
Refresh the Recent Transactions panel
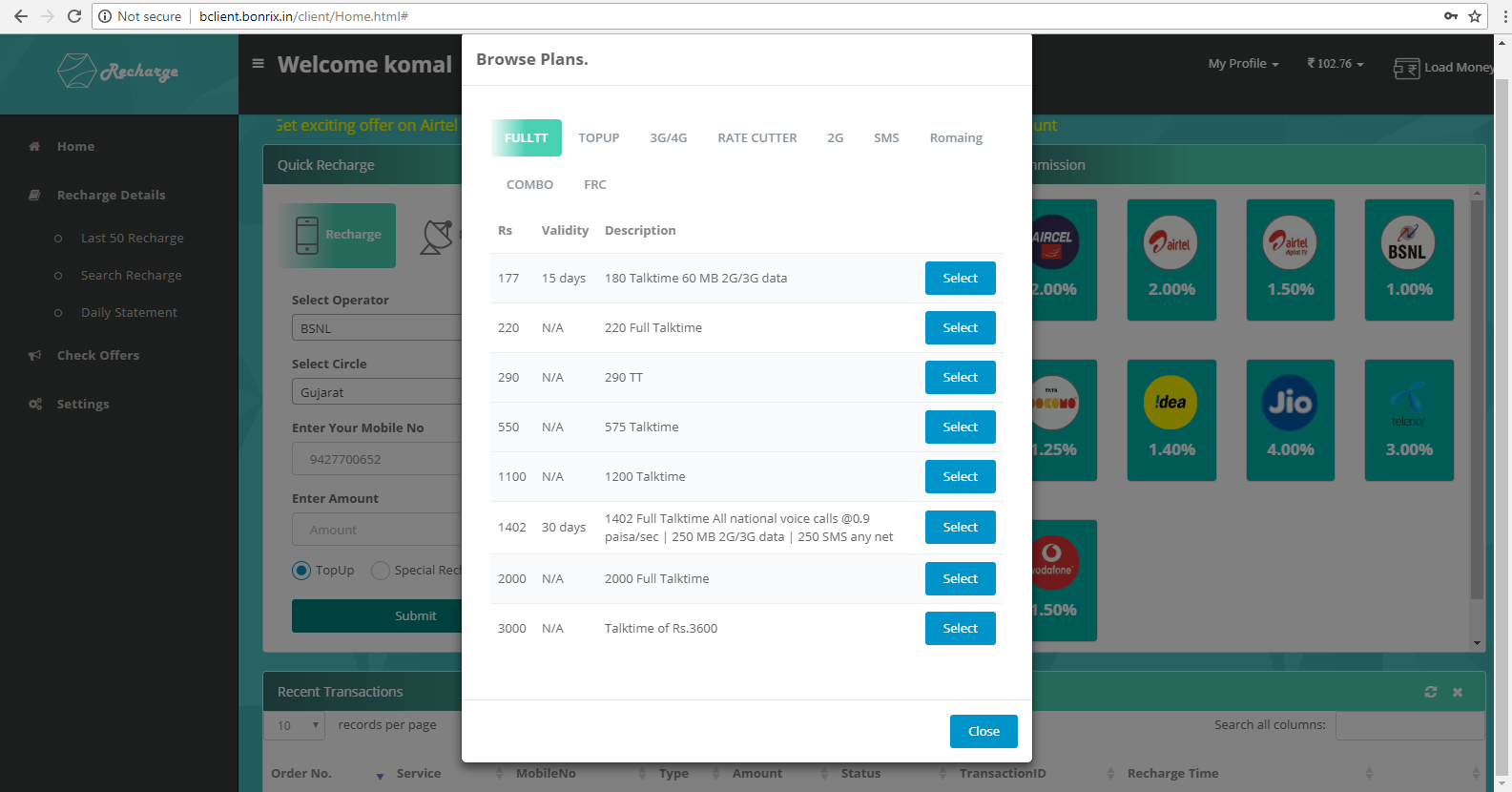tap(1430, 692)
